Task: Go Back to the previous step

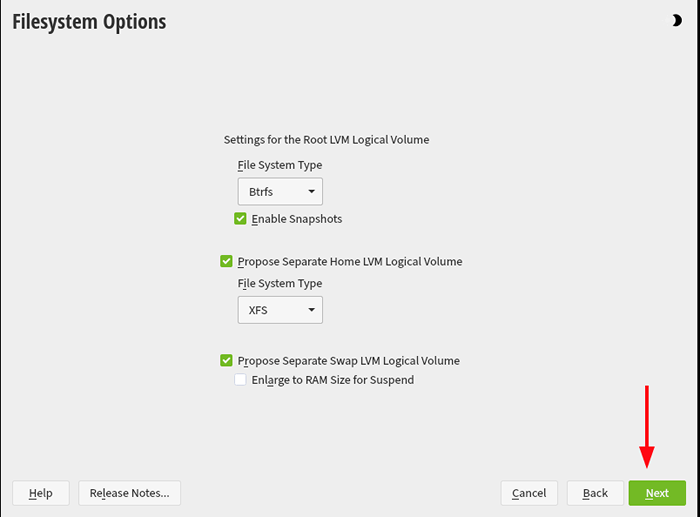Action: [595, 493]
